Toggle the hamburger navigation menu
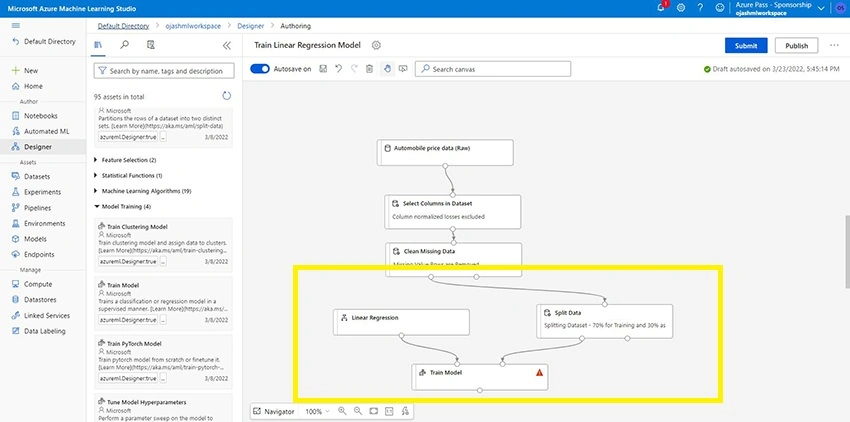850x422 pixels. pos(16,25)
